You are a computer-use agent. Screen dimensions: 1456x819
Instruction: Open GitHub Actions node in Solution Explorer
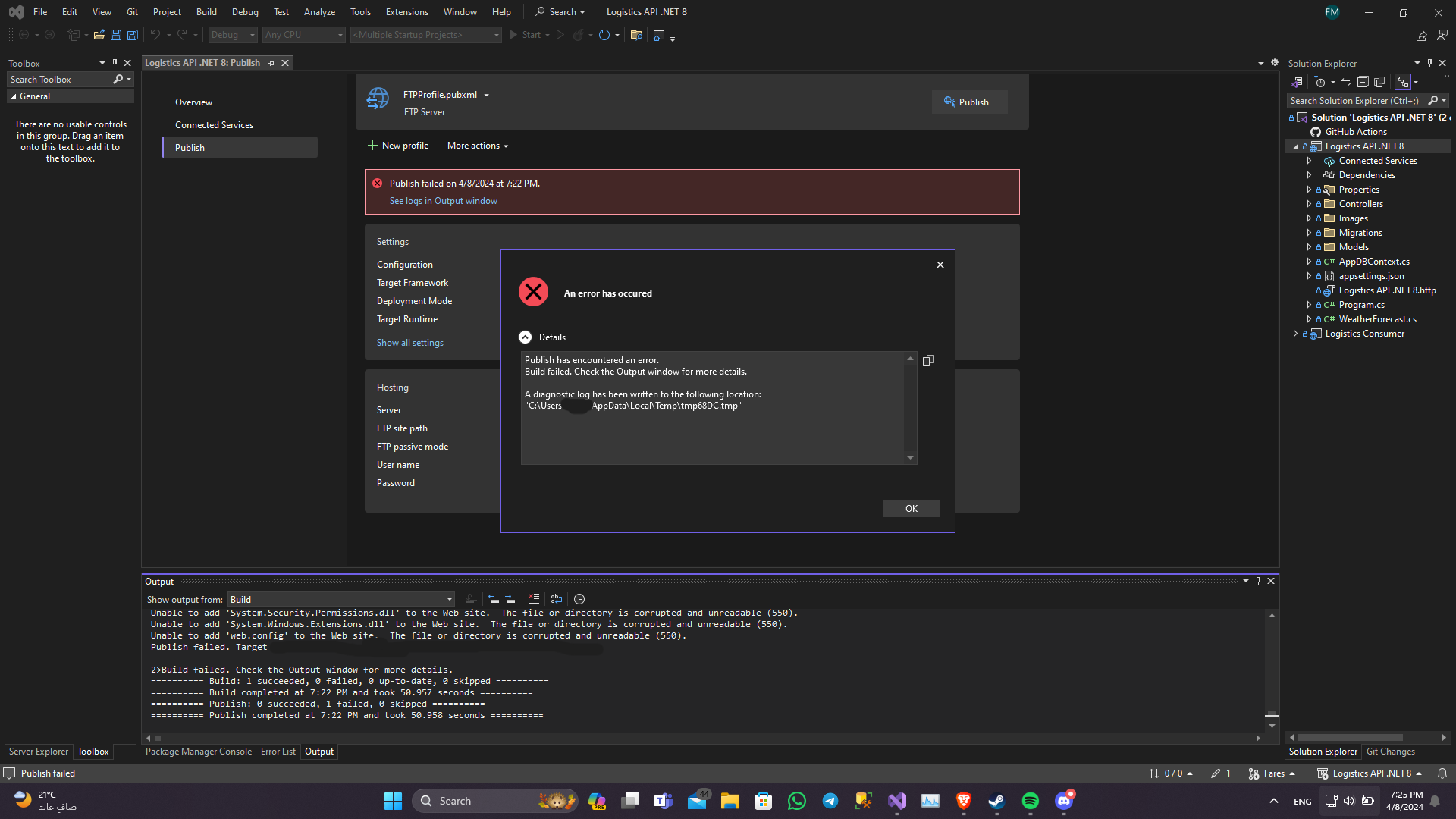pos(1356,132)
